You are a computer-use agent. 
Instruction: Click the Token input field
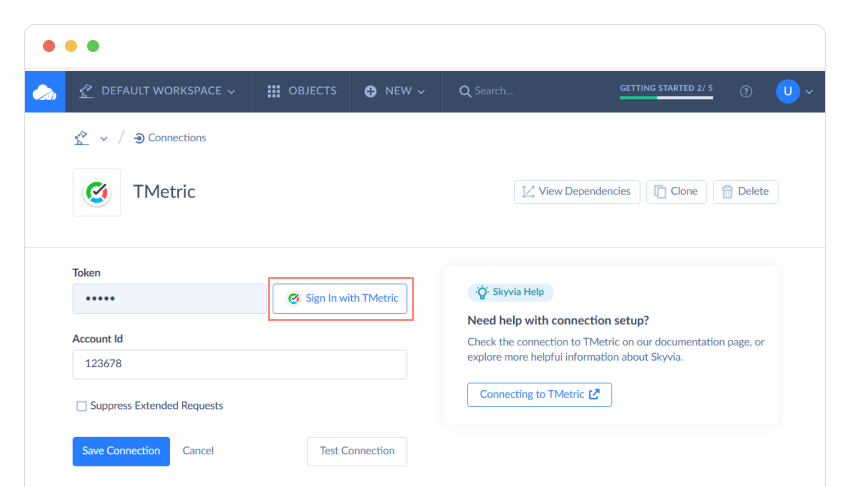point(169,298)
